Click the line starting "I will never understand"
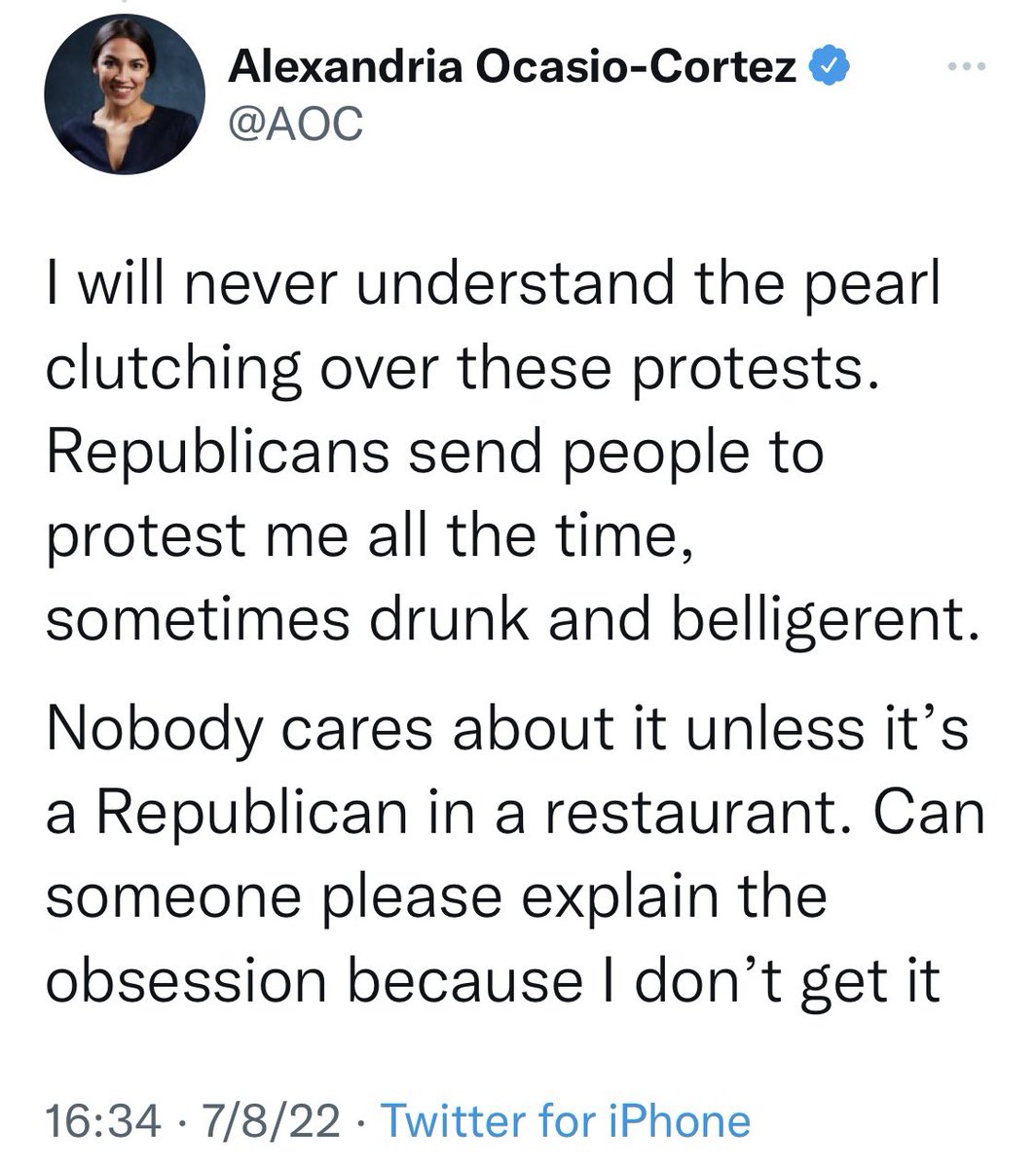 tap(494, 285)
